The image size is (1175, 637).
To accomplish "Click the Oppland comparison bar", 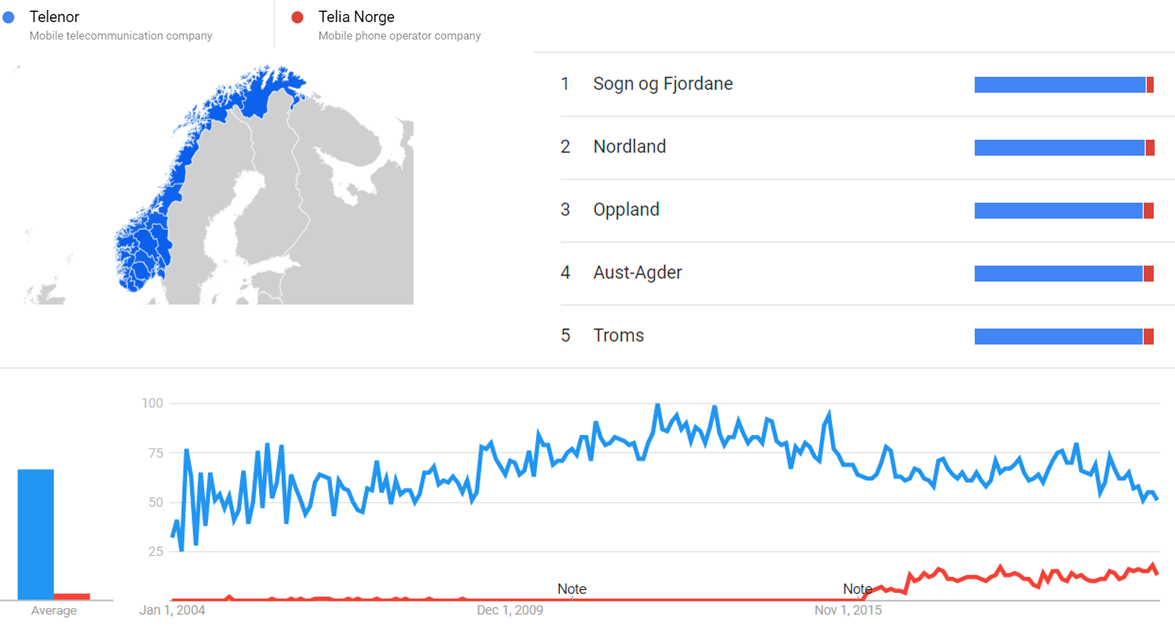I will (x=1063, y=211).
